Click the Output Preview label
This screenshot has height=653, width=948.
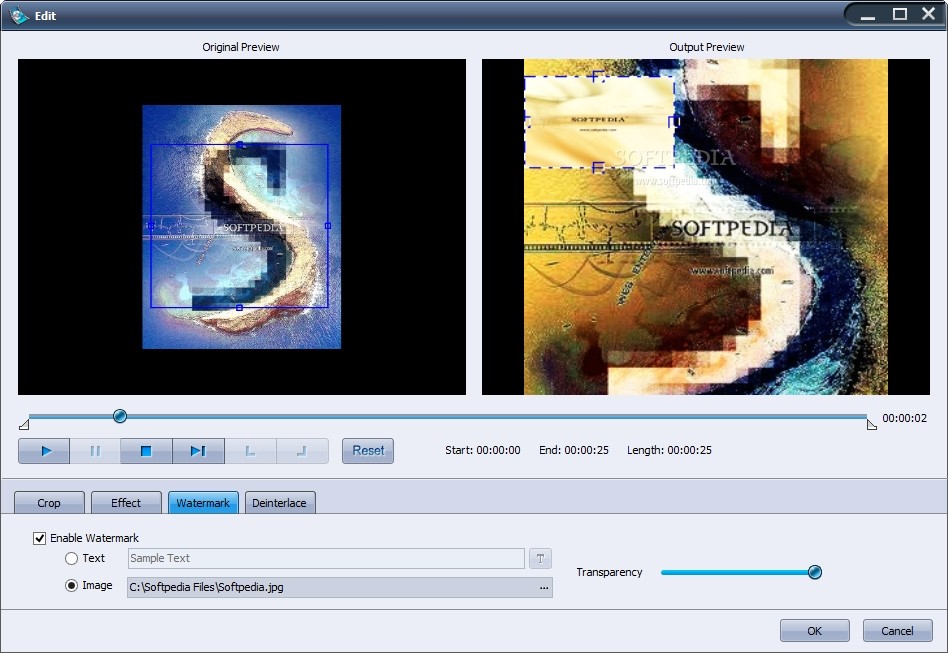coord(707,47)
